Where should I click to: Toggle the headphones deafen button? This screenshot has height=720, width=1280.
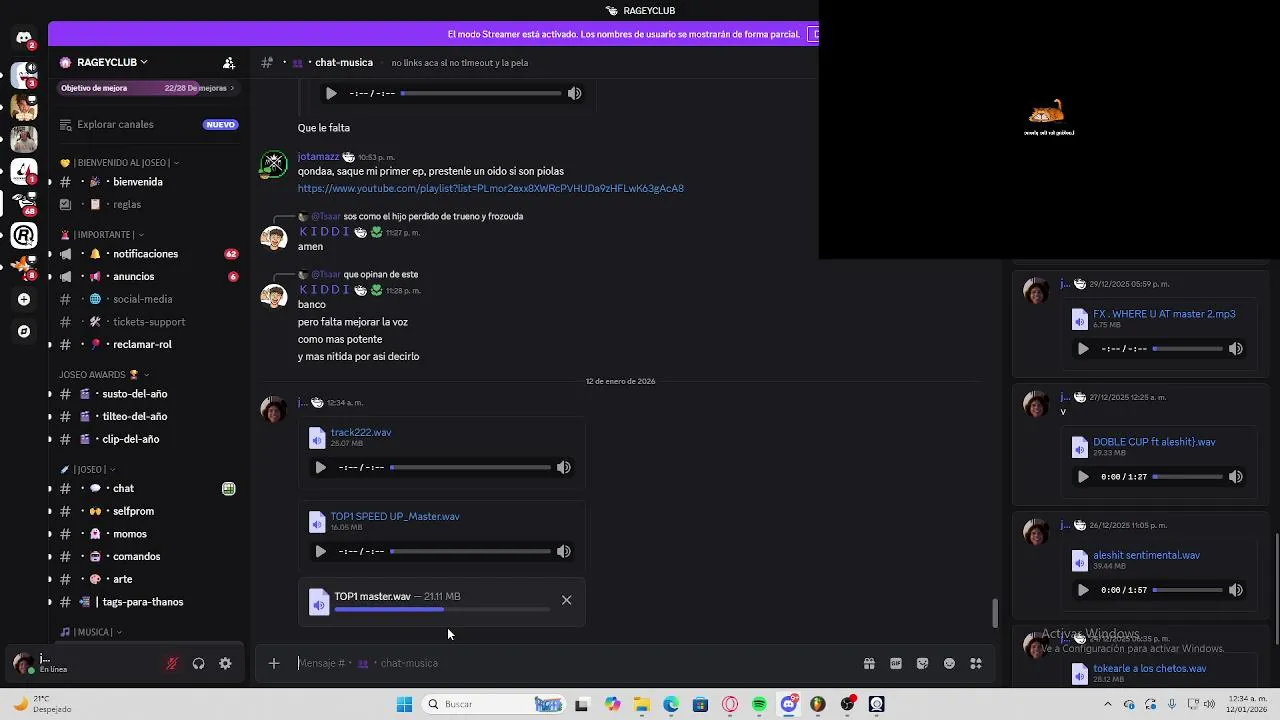click(198, 663)
